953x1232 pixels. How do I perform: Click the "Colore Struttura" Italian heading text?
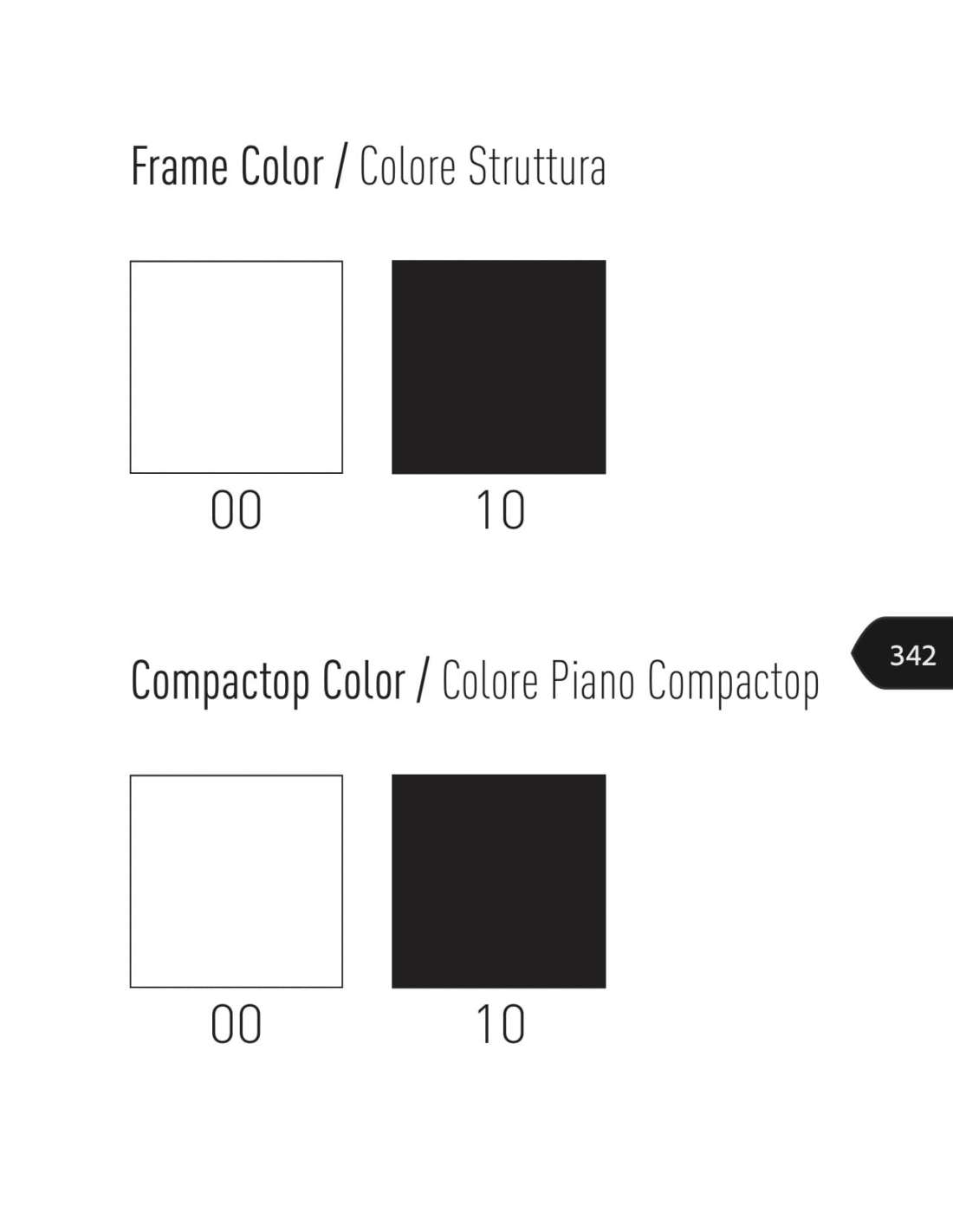[x=482, y=166]
